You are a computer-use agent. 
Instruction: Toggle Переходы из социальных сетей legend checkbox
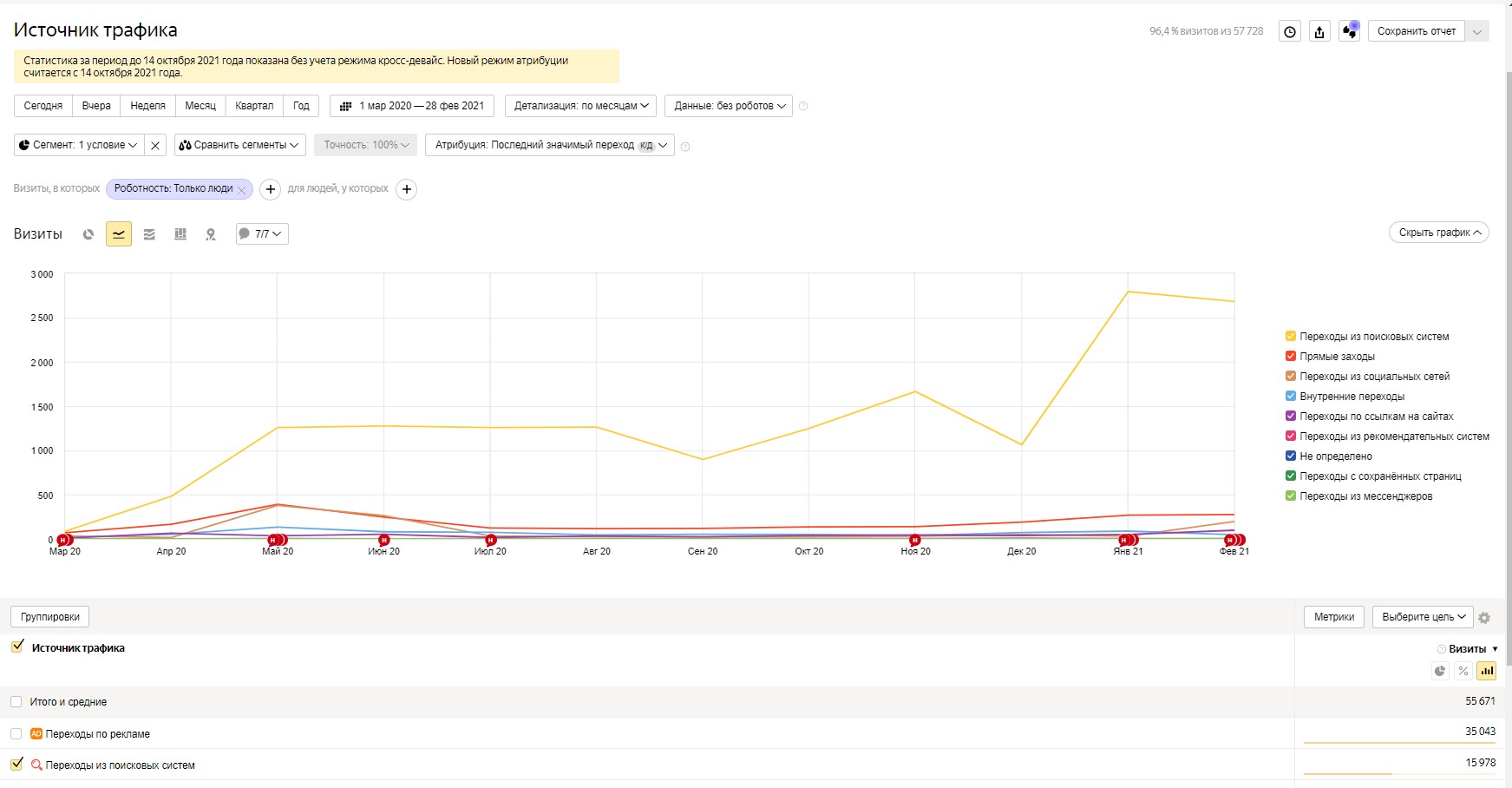click(x=1291, y=377)
